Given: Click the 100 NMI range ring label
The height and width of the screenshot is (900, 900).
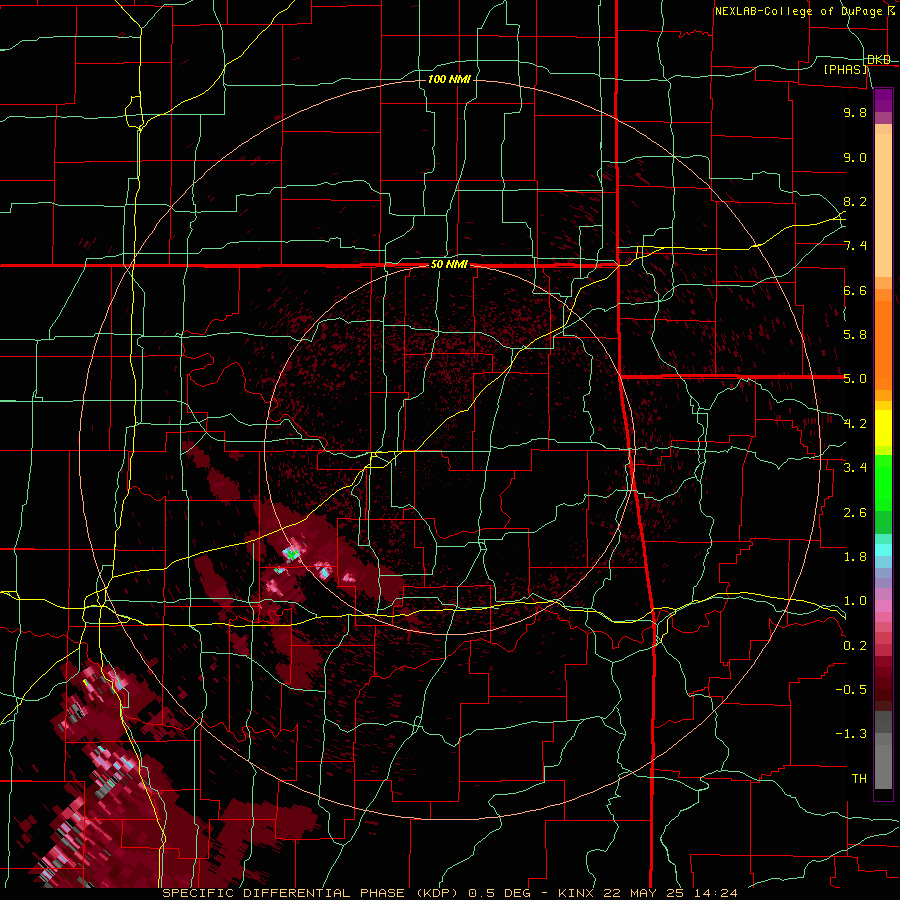Looking at the screenshot, I should coord(449,79).
